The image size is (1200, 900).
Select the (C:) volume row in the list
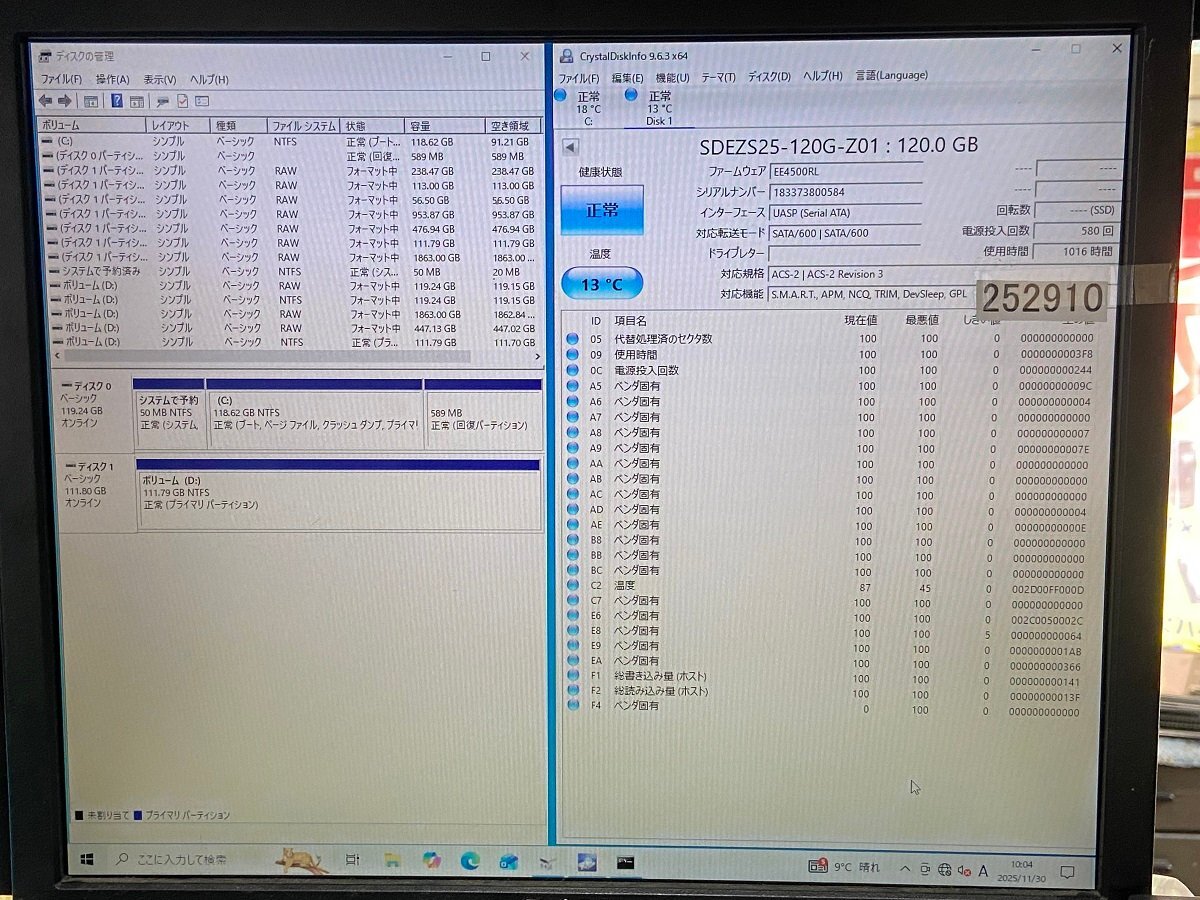click(290, 142)
